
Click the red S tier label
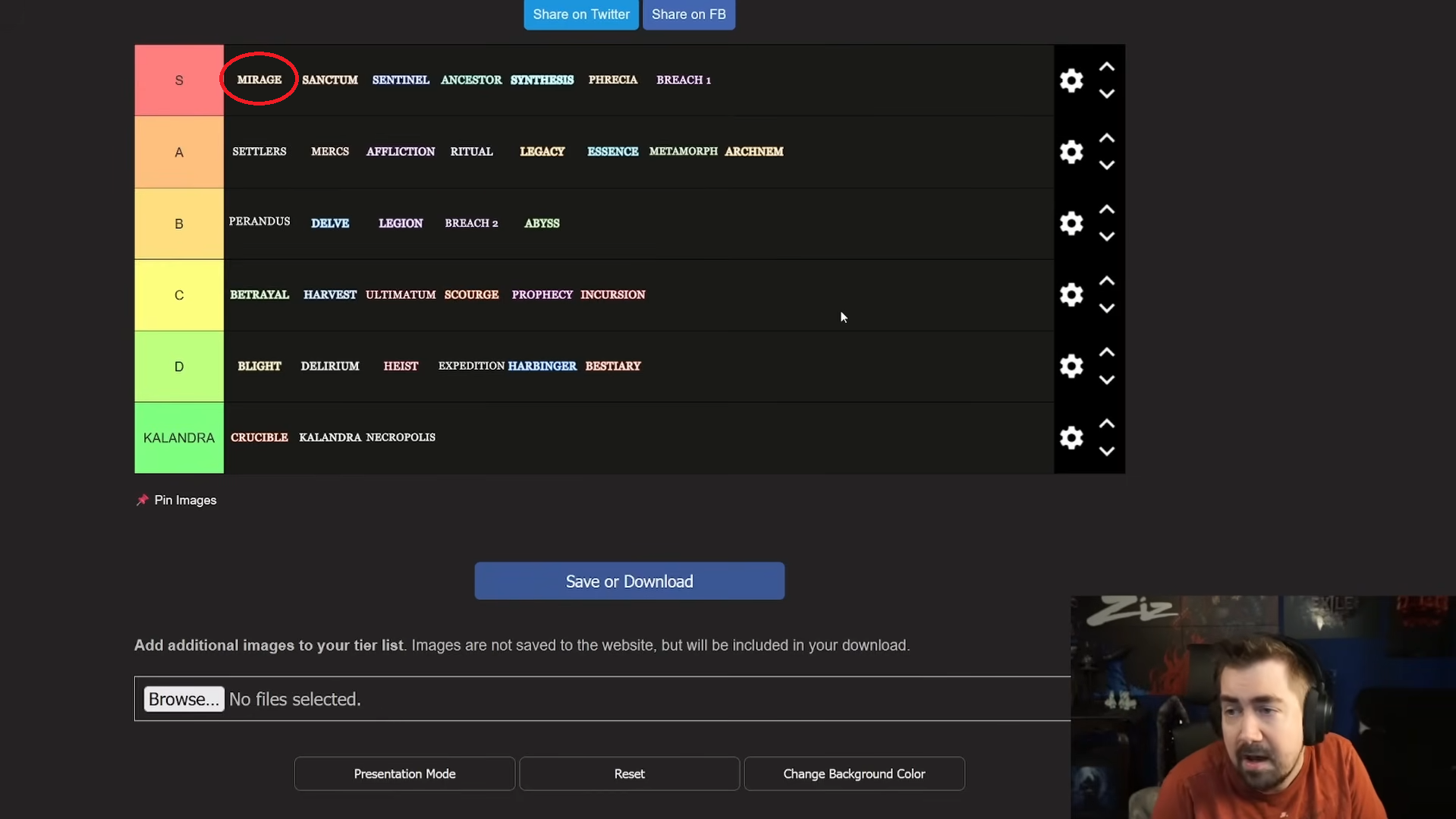point(179,80)
